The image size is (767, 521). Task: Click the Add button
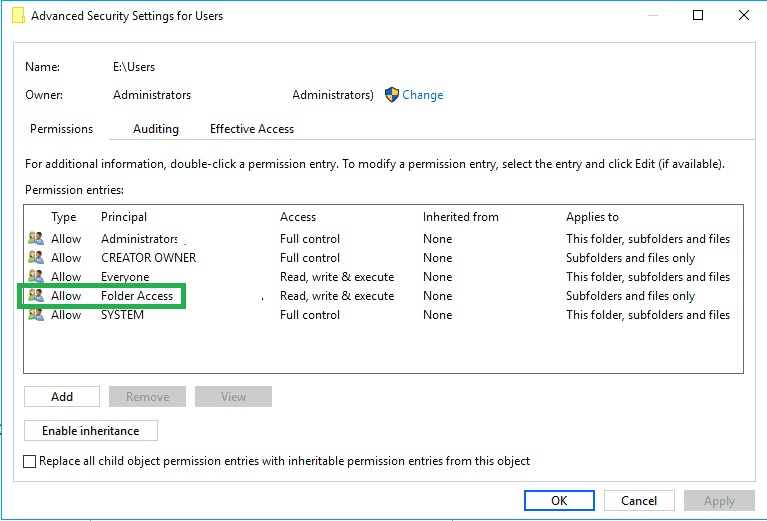(62, 396)
